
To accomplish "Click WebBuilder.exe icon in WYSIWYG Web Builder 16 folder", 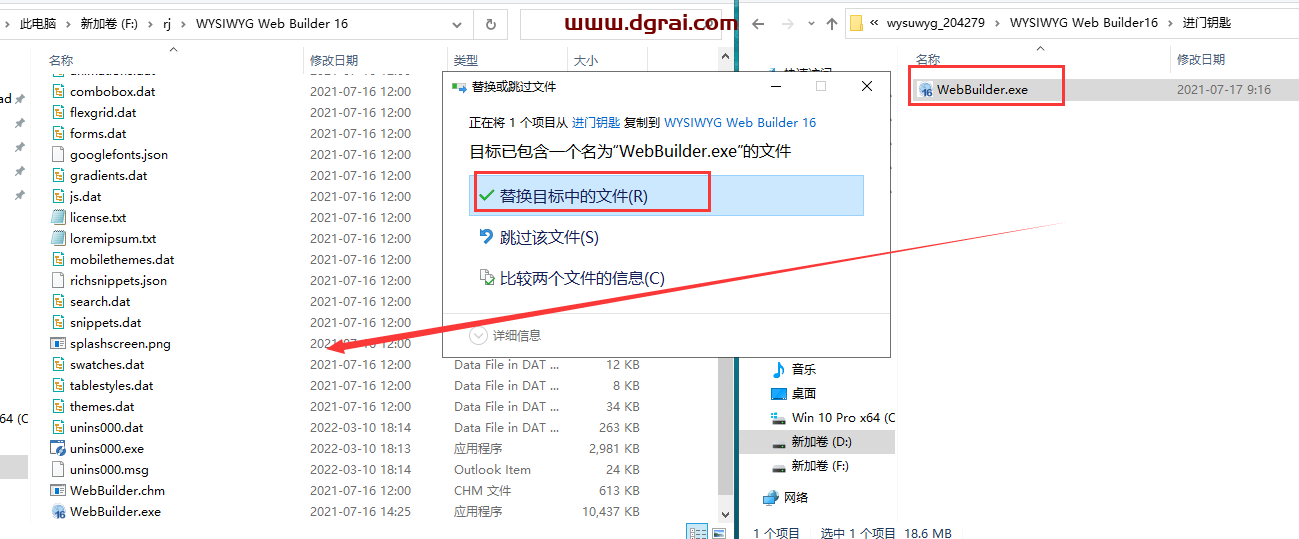I will pyautogui.click(x=58, y=511).
